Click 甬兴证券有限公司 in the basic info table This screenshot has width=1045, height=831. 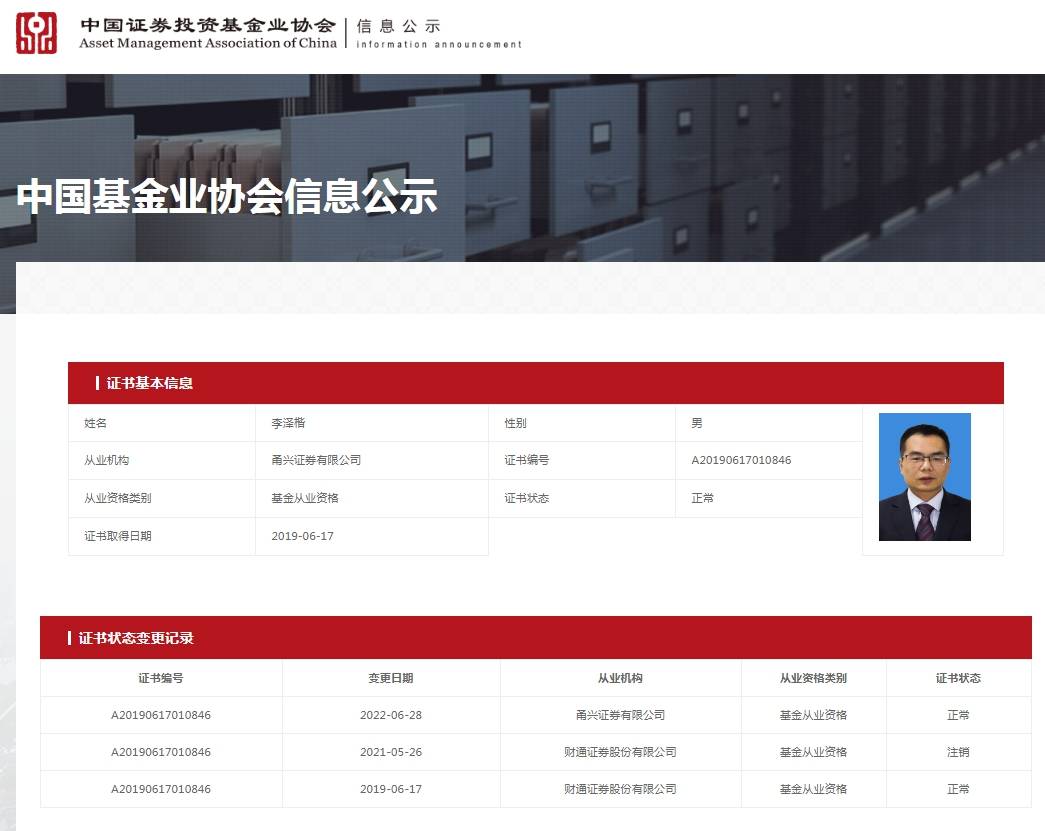click(316, 460)
